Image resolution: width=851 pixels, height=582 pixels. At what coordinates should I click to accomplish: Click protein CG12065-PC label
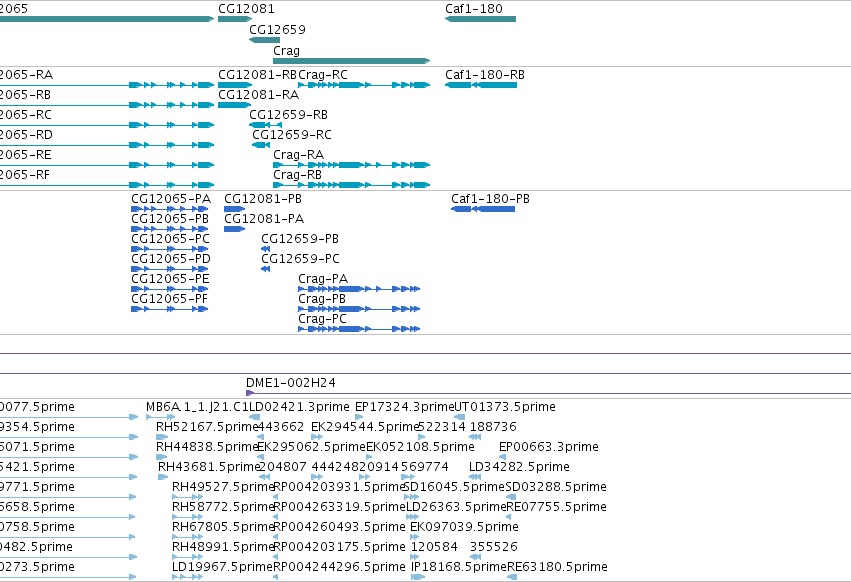[170, 239]
